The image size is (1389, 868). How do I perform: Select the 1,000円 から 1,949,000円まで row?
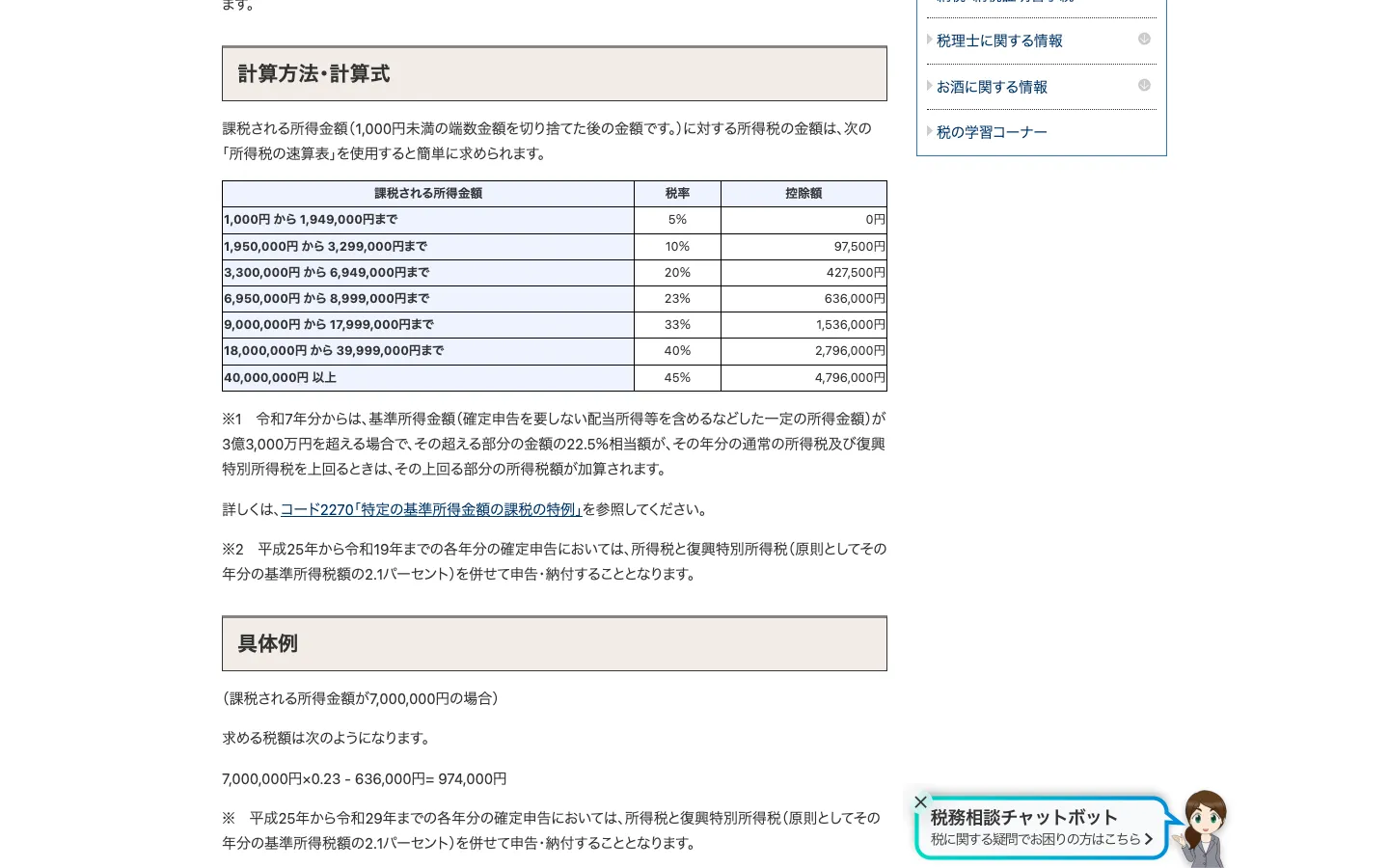tap(555, 220)
